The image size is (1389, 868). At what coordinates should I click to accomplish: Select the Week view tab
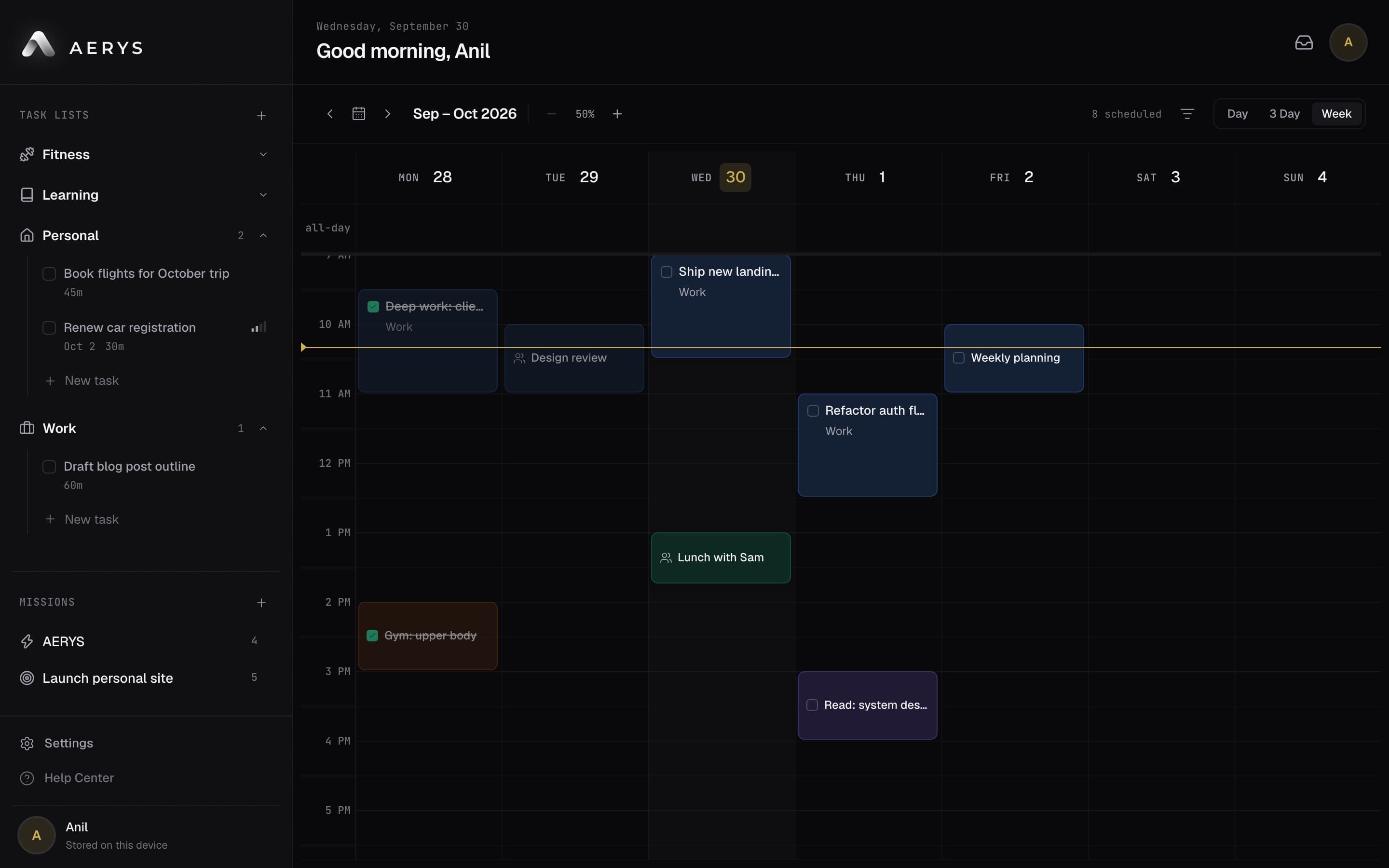click(1336, 114)
